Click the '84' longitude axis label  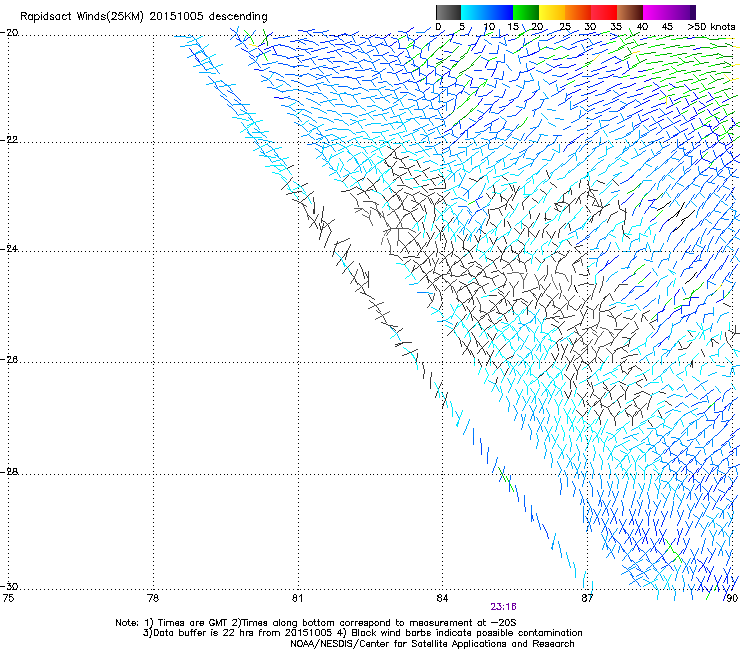pyautogui.click(x=442, y=598)
